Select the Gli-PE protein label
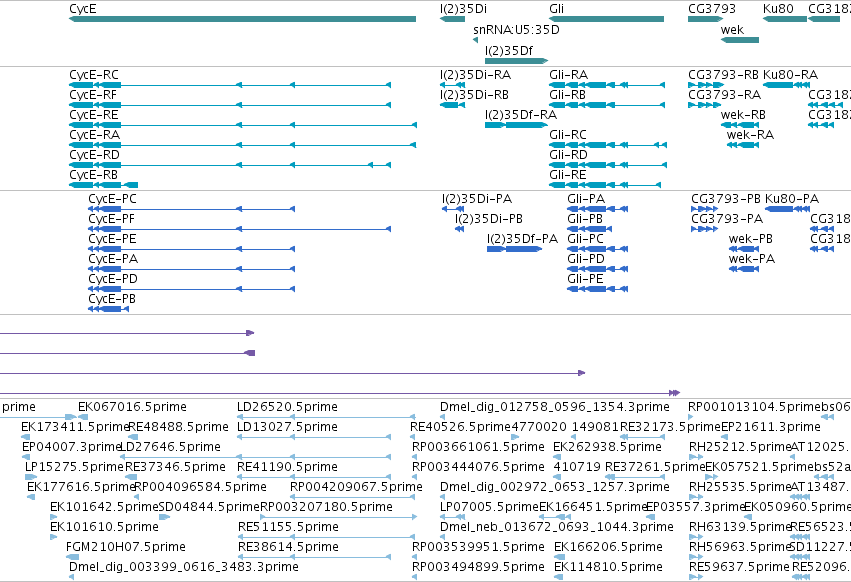This screenshot has height=582, width=851. click(x=586, y=280)
